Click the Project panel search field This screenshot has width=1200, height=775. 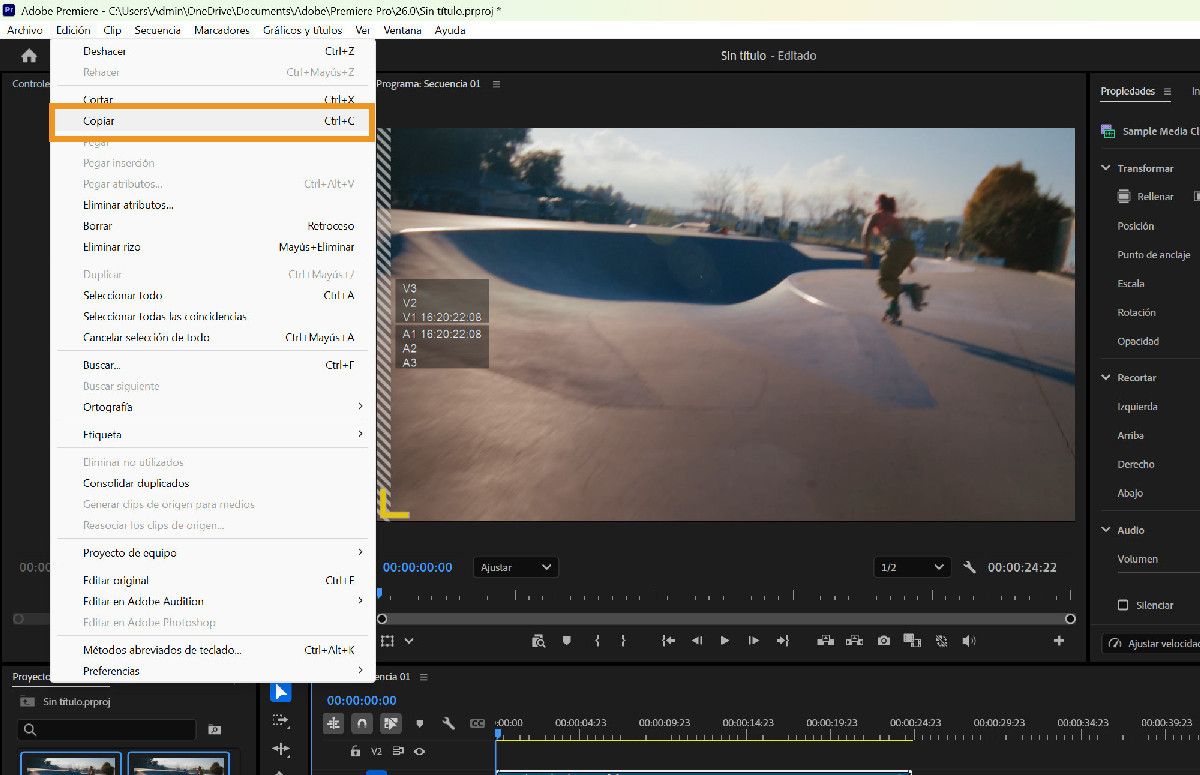[x=108, y=730]
